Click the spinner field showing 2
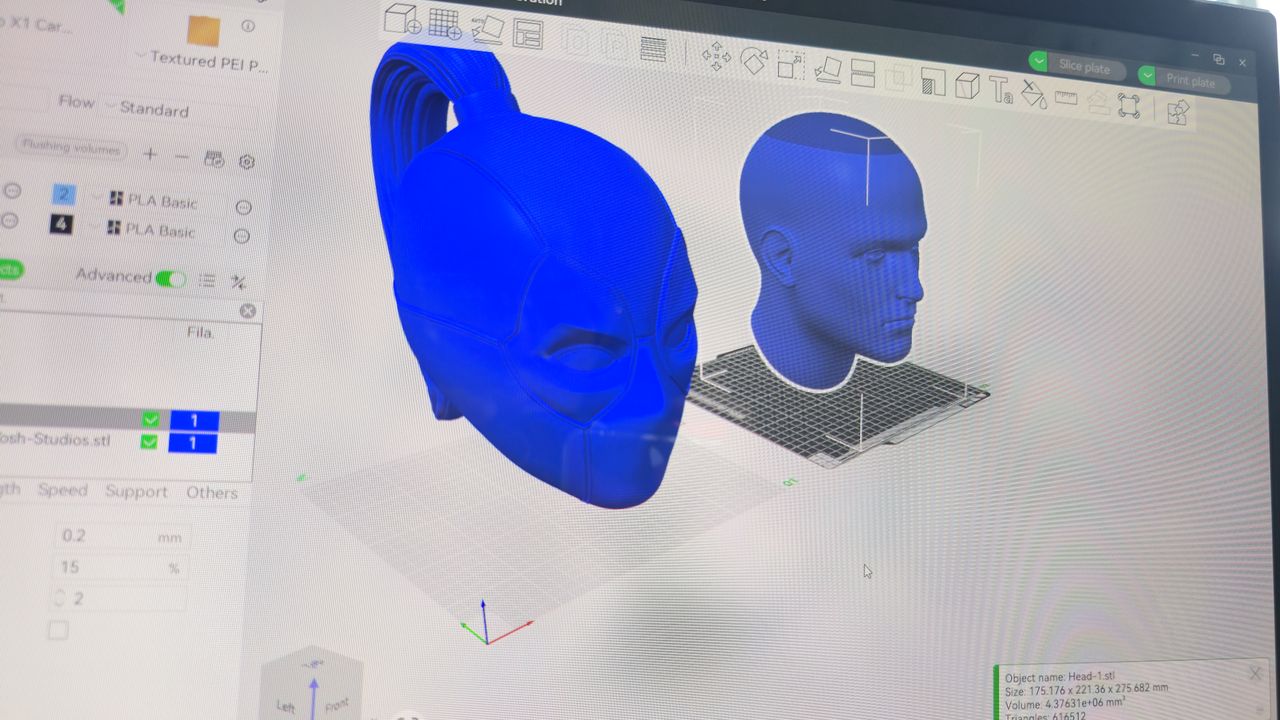 pyautogui.click(x=118, y=598)
